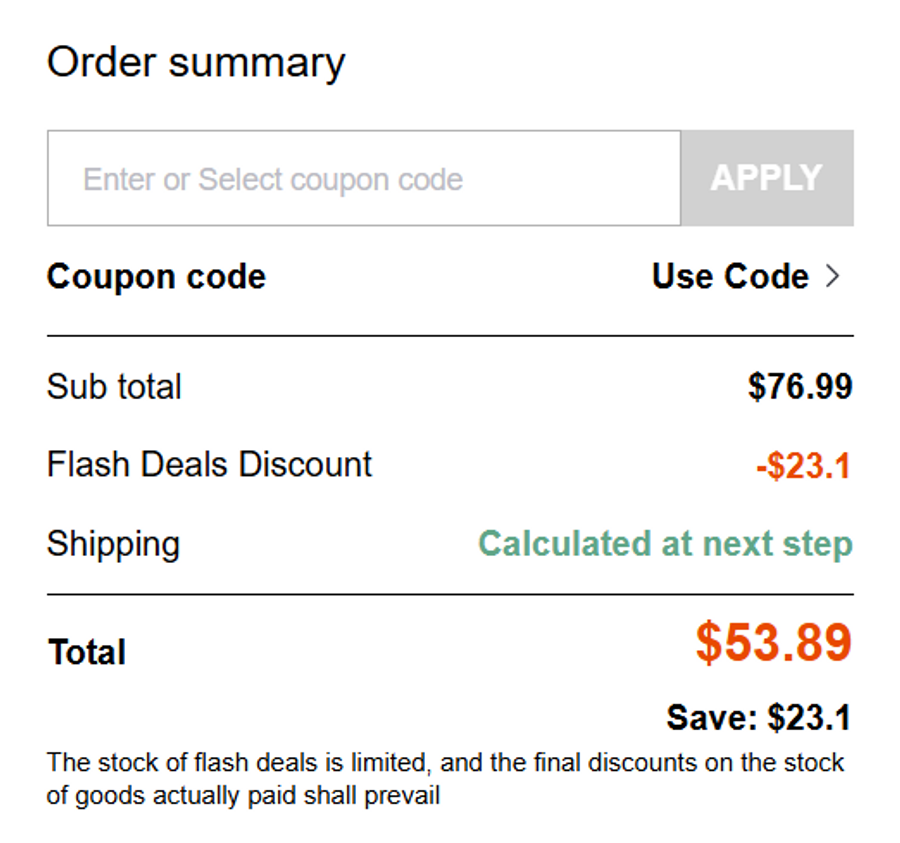Click the bold "Coupon code" label
Image resolution: width=900 pixels, height=843 pixels.
[156, 276]
